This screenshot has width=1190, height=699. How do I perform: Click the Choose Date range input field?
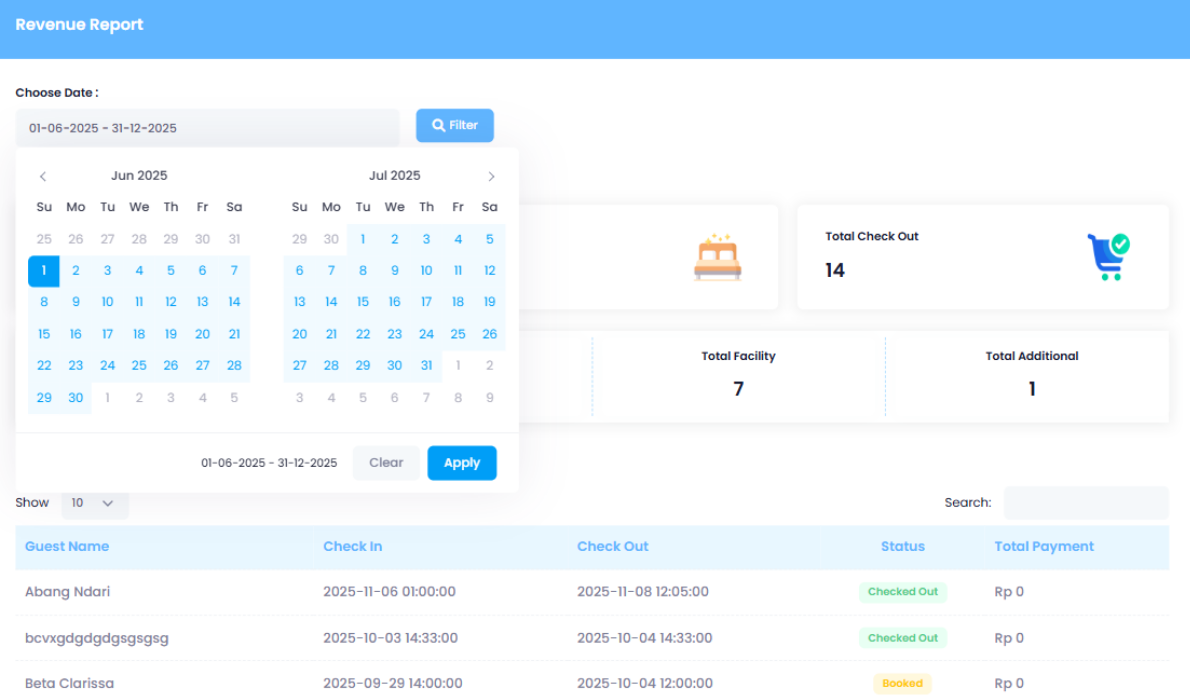click(x=207, y=128)
